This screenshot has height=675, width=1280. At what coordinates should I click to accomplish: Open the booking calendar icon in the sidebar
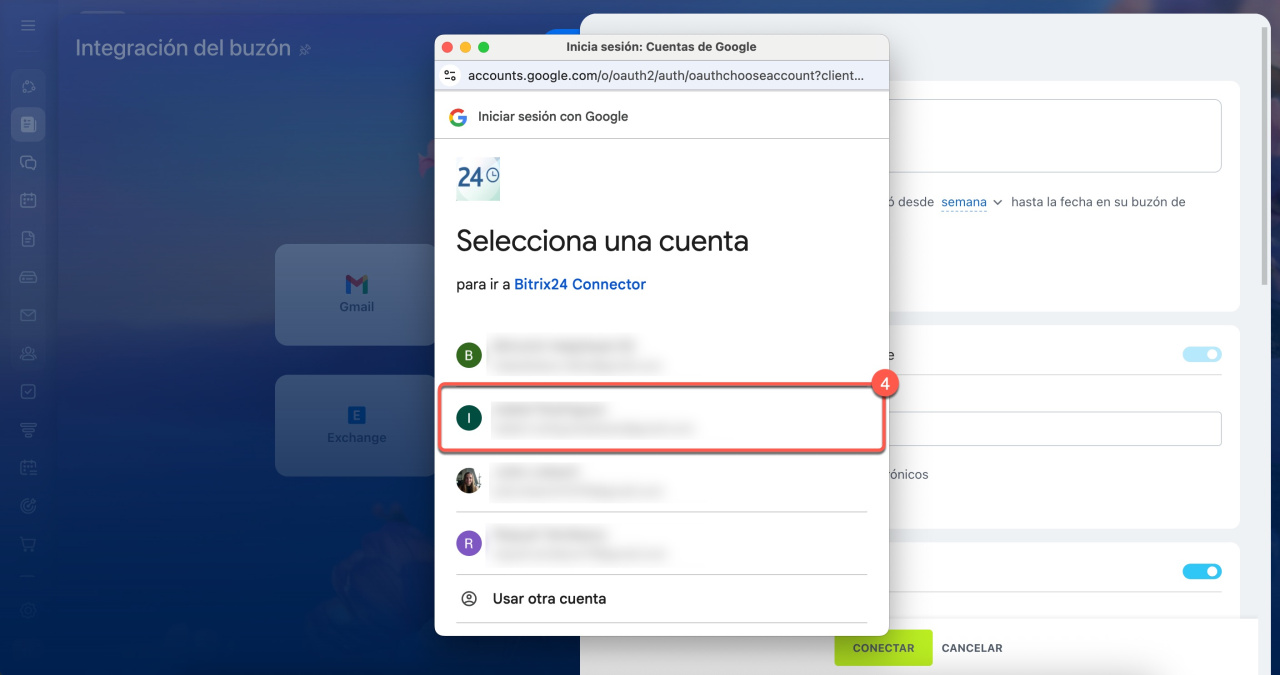pos(28,467)
